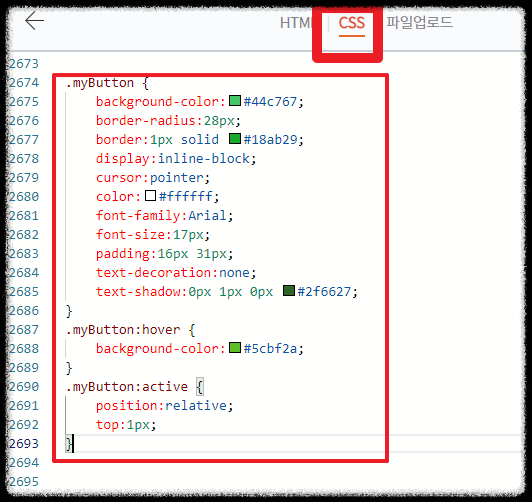Click the dark green #2f6627 swatch
The height and width of the screenshot is (502, 532).
click(x=289, y=291)
